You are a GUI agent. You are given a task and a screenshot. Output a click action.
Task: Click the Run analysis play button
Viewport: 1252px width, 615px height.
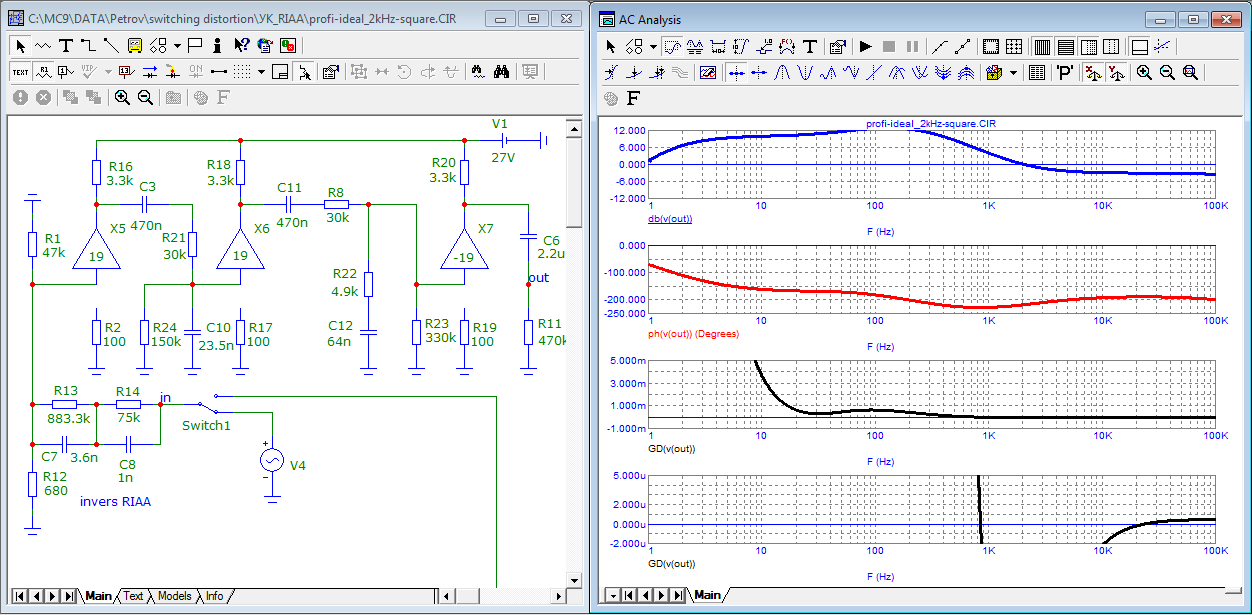coord(865,46)
